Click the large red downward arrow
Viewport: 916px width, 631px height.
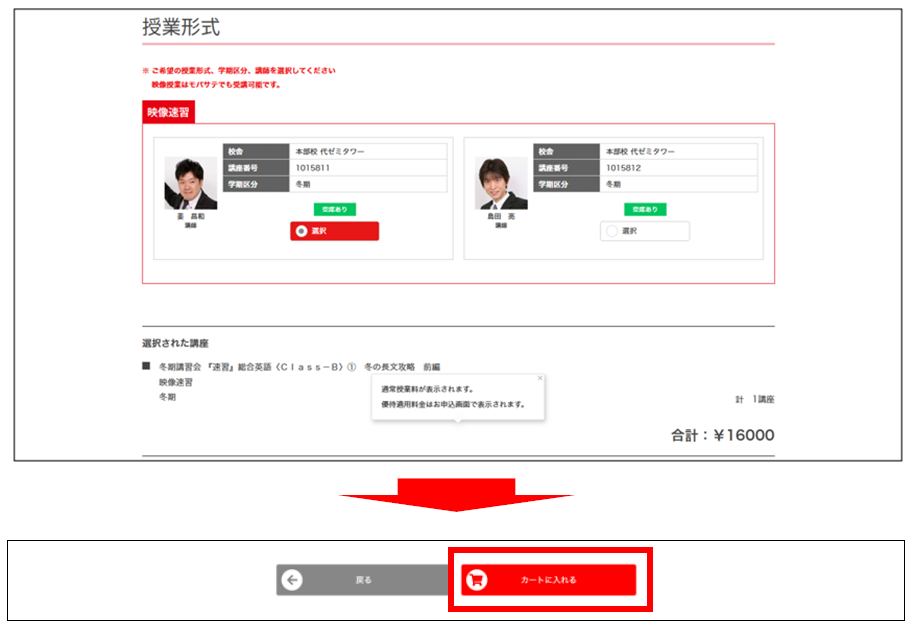pos(456,494)
